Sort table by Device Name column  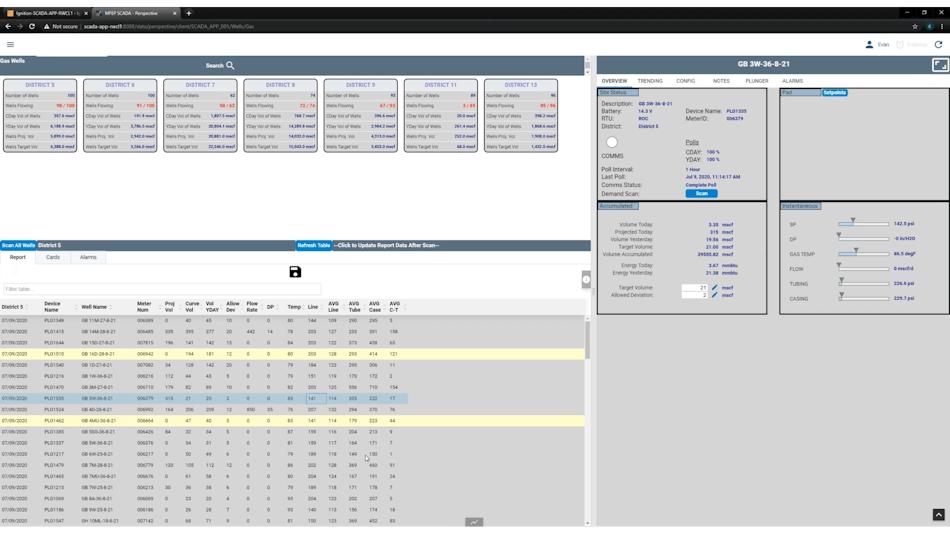click(x=52, y=307)
